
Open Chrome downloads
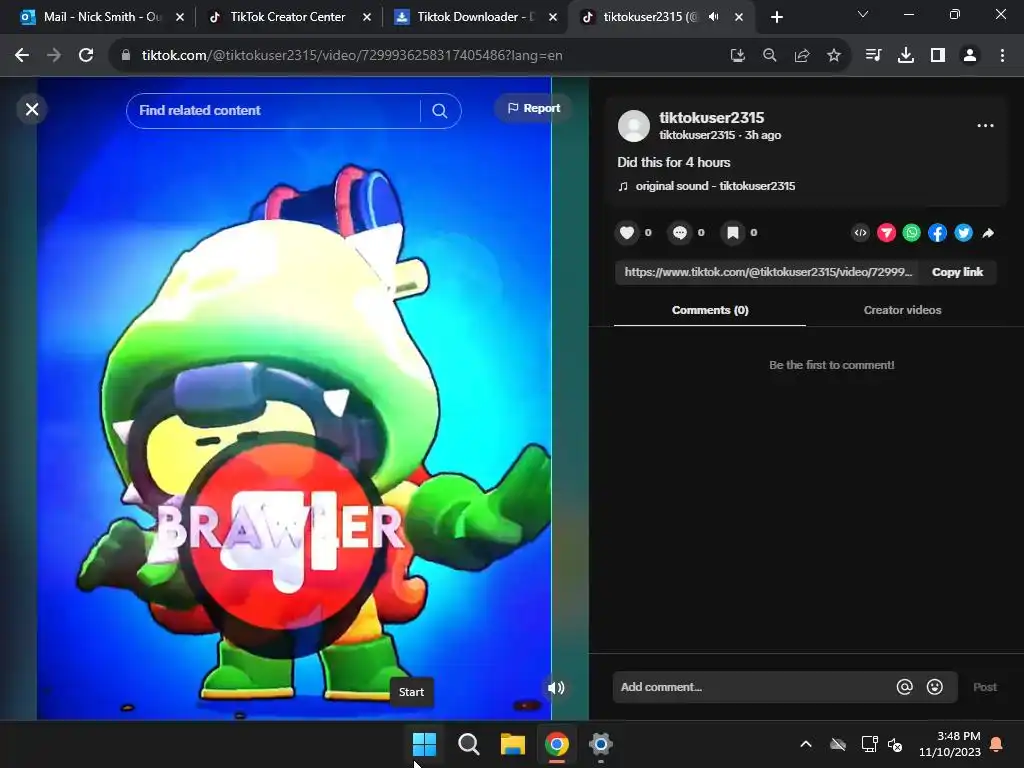click(905, 56)
